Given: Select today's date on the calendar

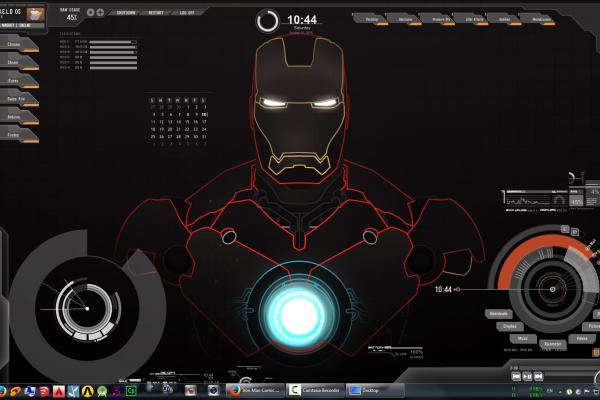Looking at the screenshot, I should (x=204, y=115).
